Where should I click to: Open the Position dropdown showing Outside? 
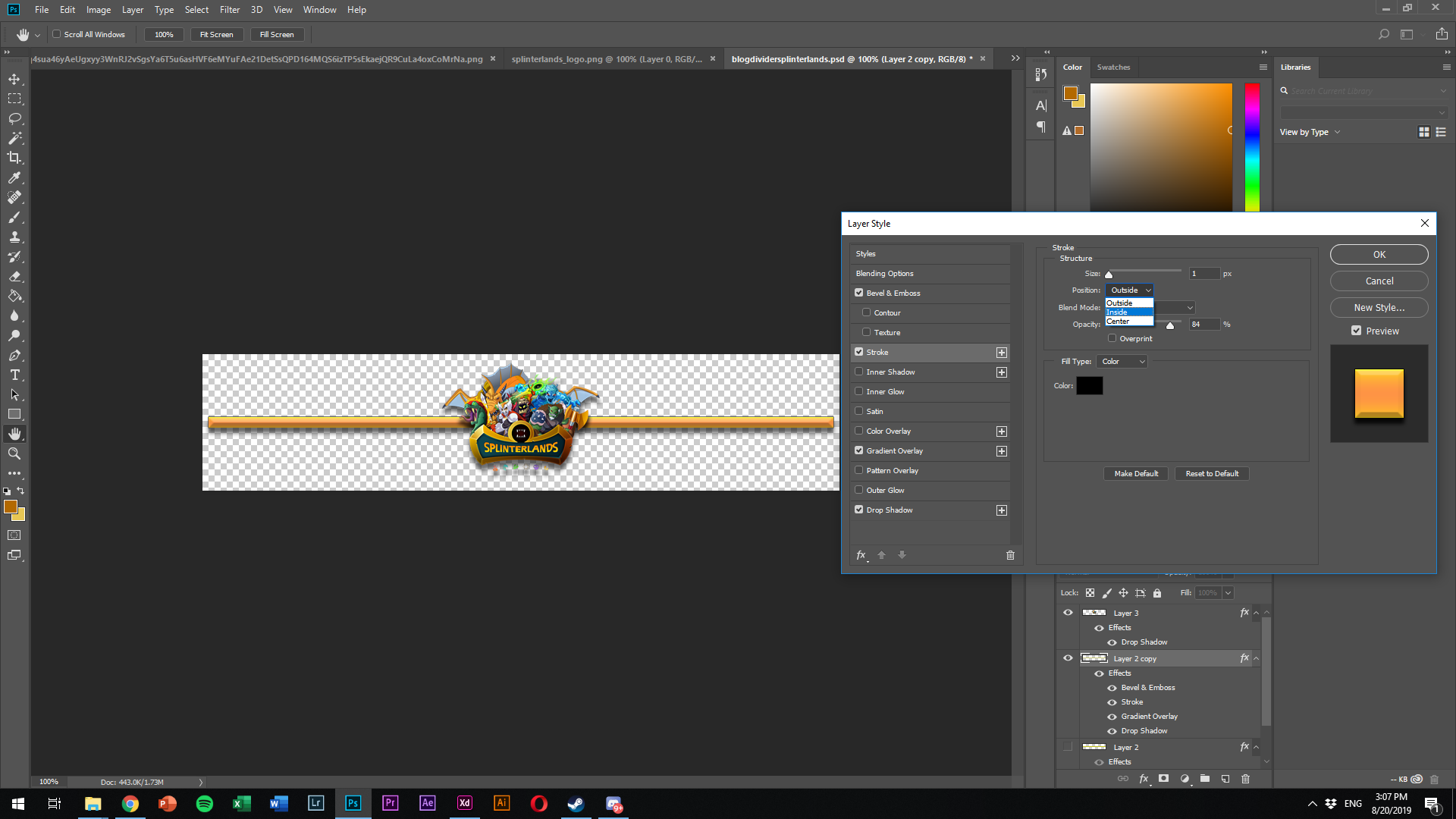[1129, 290]
